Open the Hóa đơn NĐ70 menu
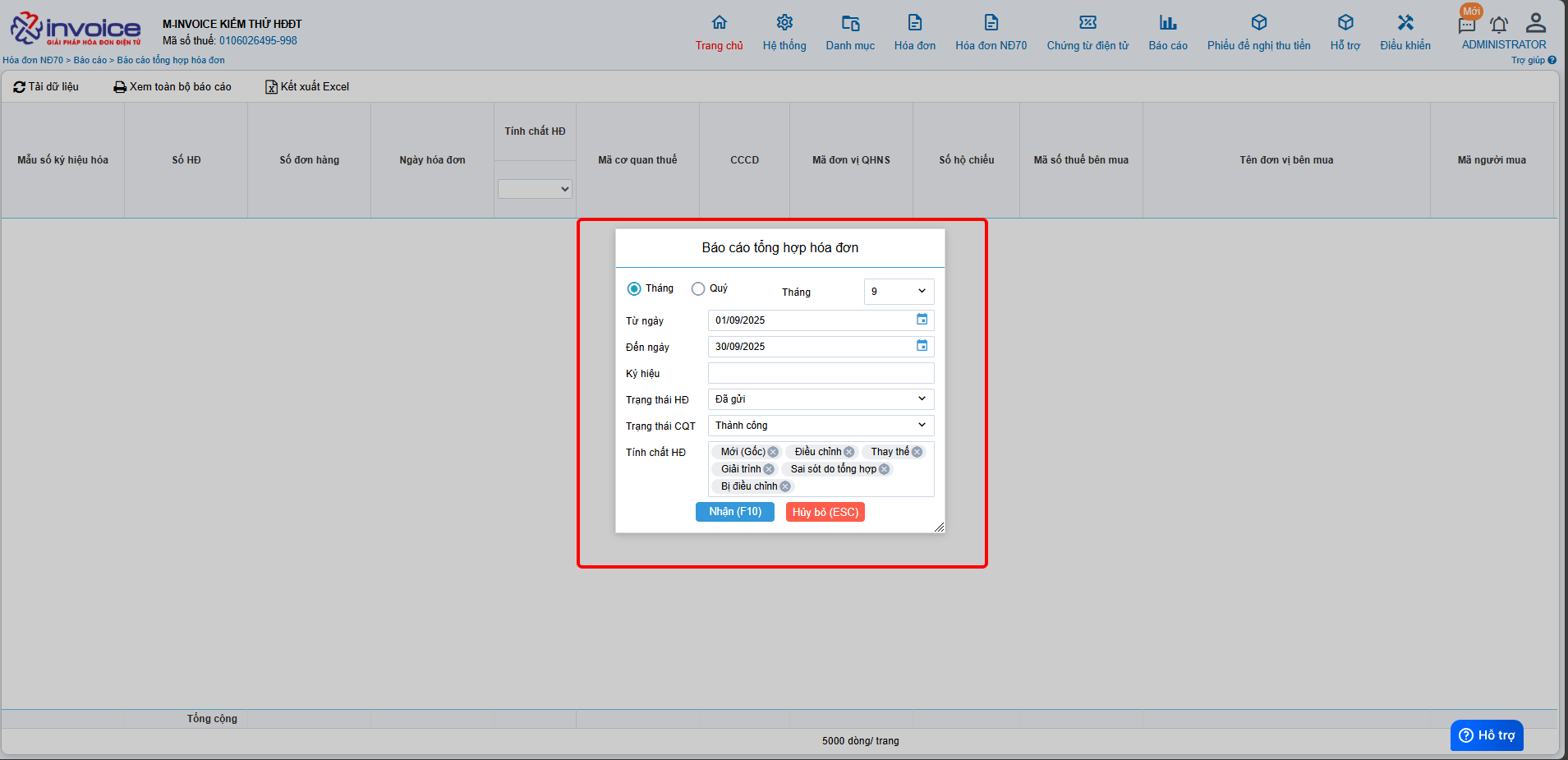Image resolution: width=1568 pixels, height=760 pixels. click(991, 33)
